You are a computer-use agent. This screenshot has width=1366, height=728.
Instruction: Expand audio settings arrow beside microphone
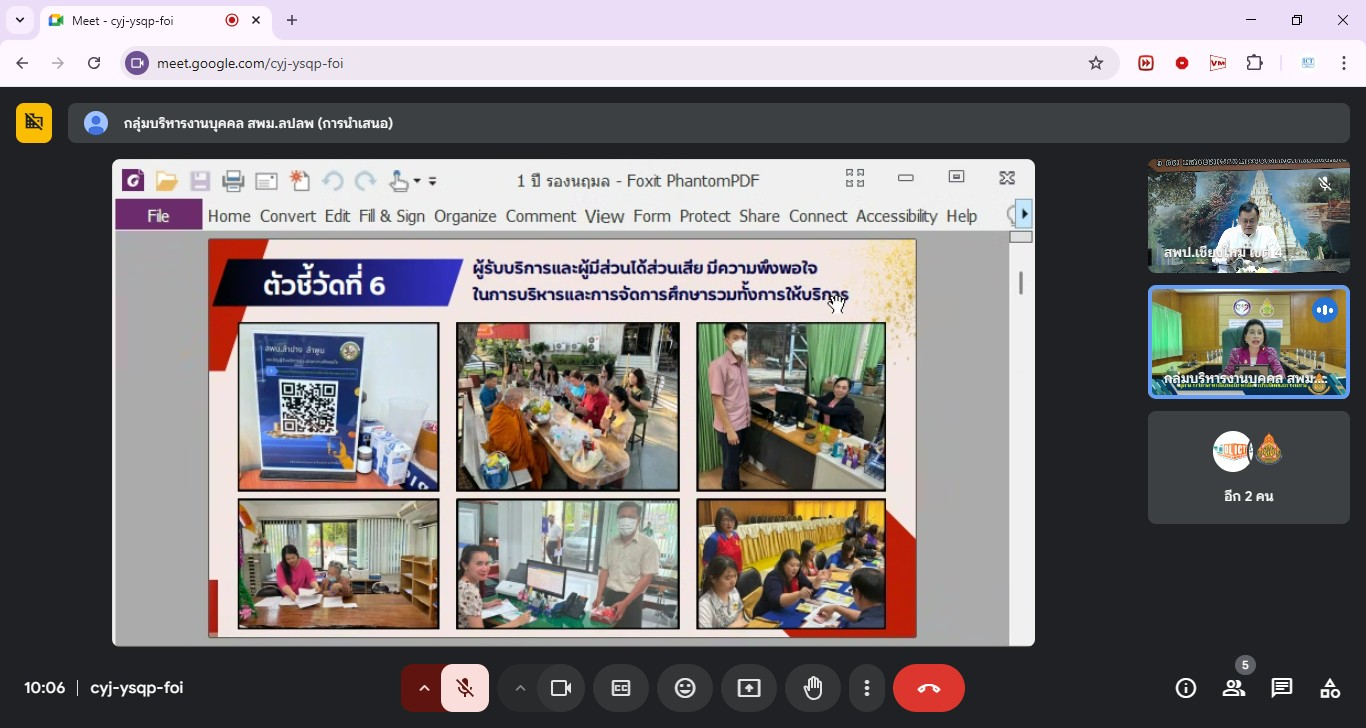pos(423,688)
